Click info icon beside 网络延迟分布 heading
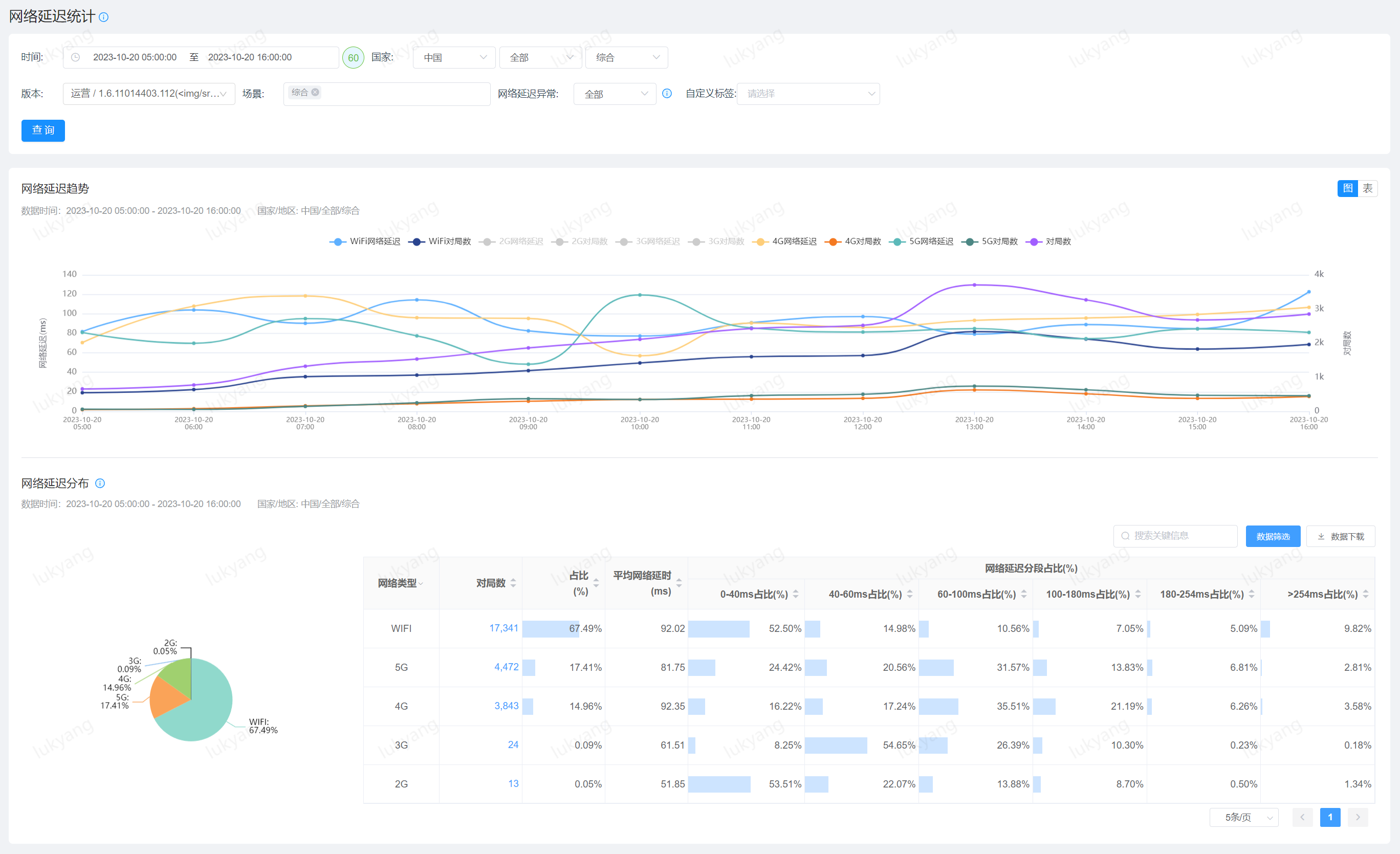The height and width of the screenshot is (854, 1400). click(100, 484)
